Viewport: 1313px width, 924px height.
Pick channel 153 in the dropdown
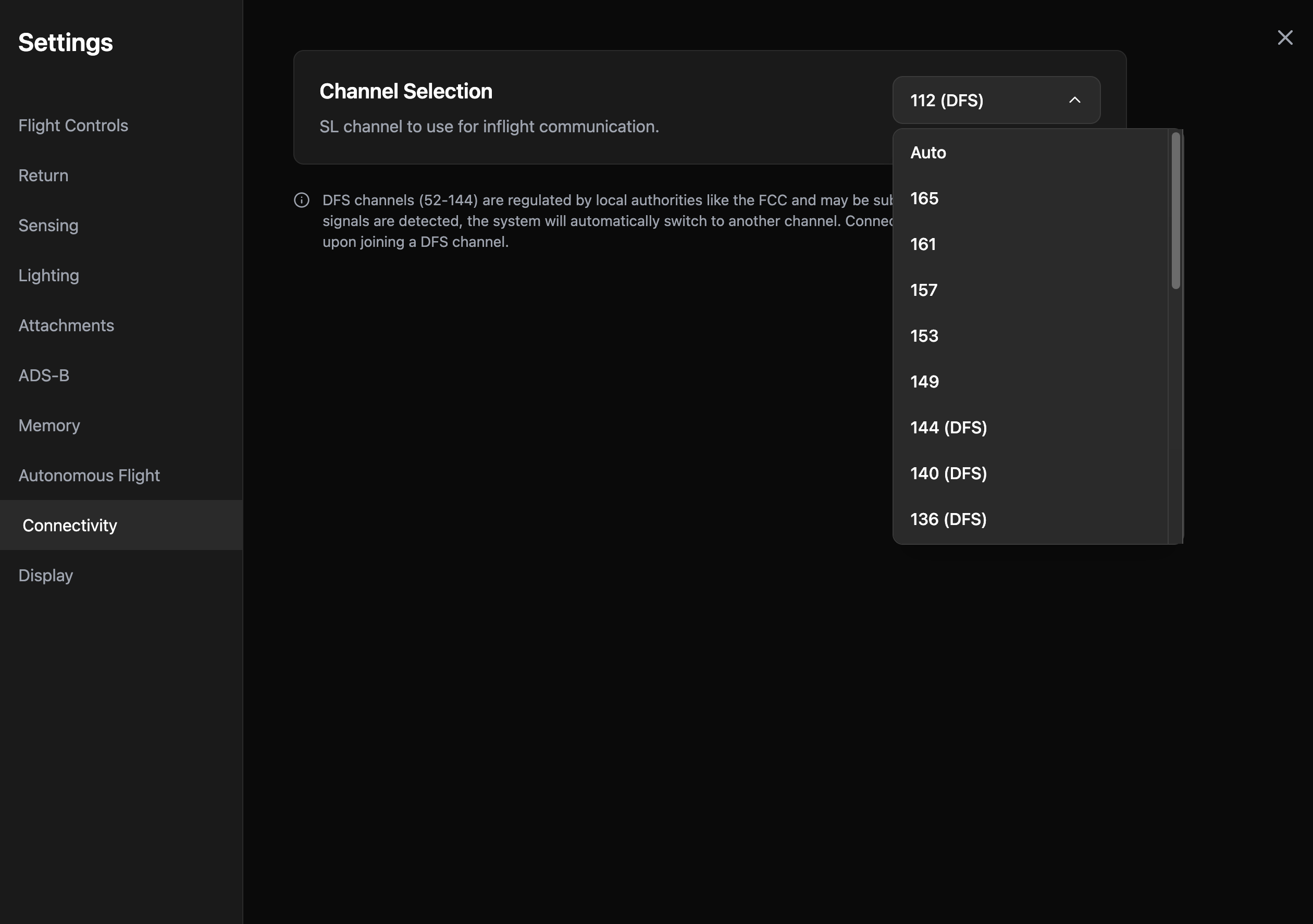click(x=1030, y=335)
